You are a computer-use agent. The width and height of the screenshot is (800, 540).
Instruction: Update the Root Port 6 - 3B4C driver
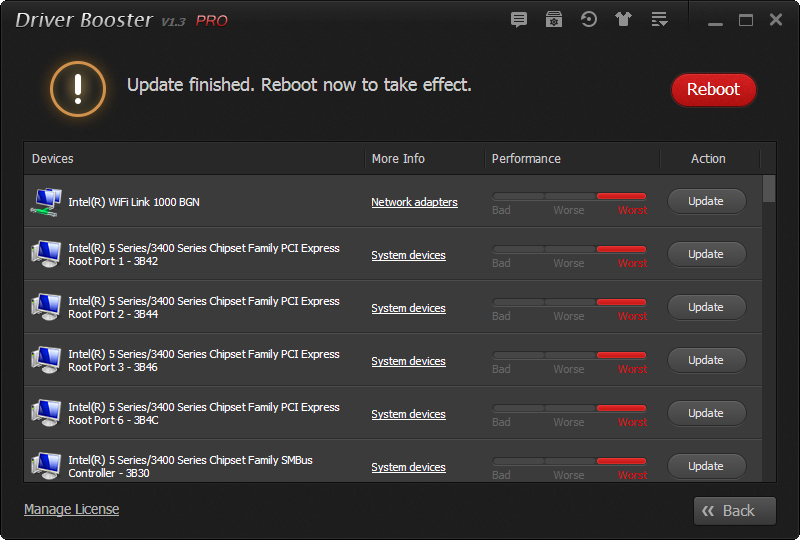(x=706, y=413)
